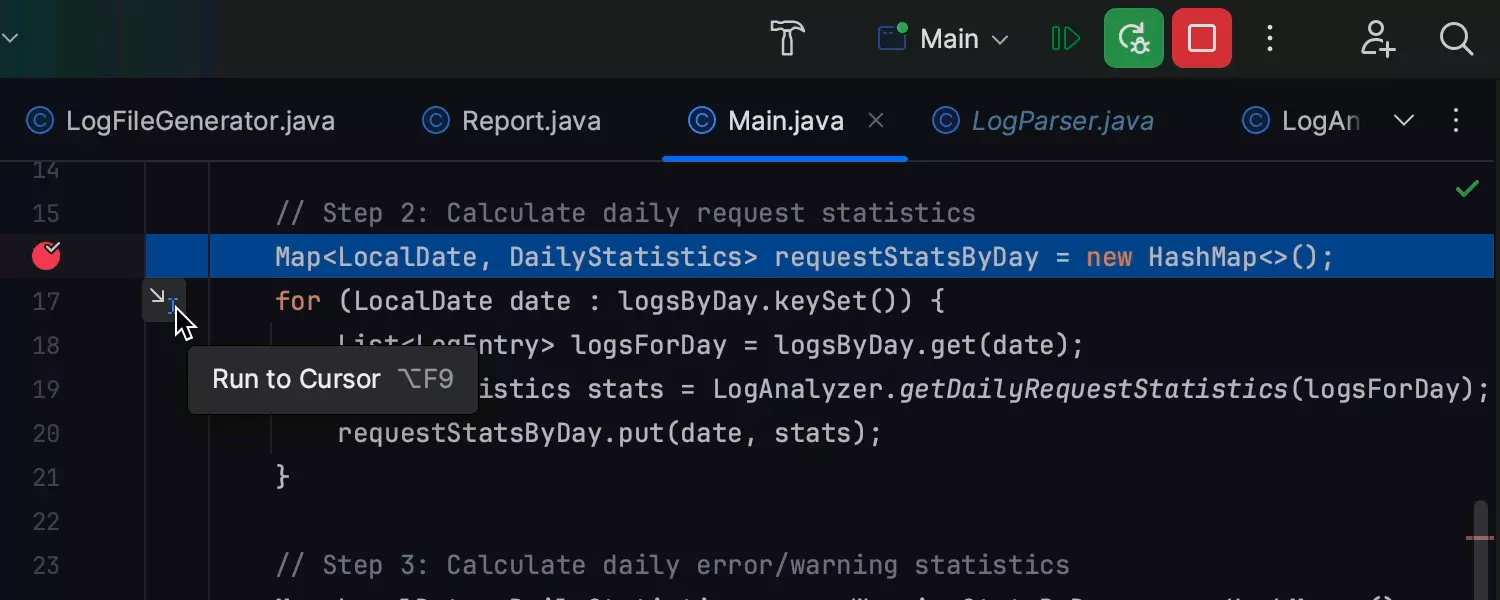Close the Main.java tab
The width and height of the screenshot is (1500, 600).
(x=876, y=121)
